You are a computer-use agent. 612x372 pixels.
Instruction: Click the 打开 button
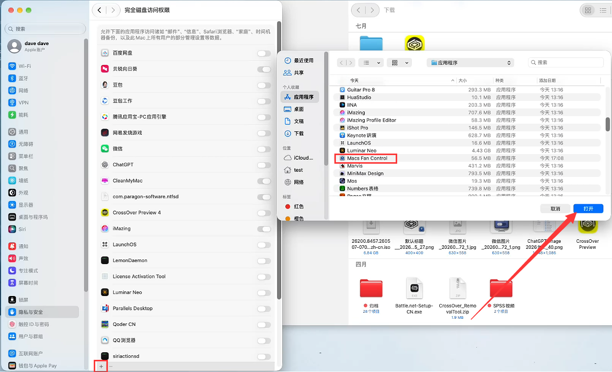588,209
